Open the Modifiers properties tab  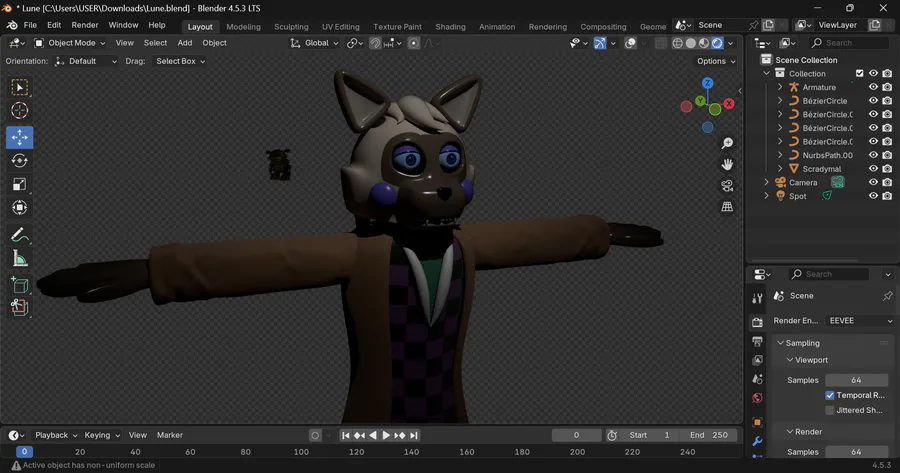point(758,441)
